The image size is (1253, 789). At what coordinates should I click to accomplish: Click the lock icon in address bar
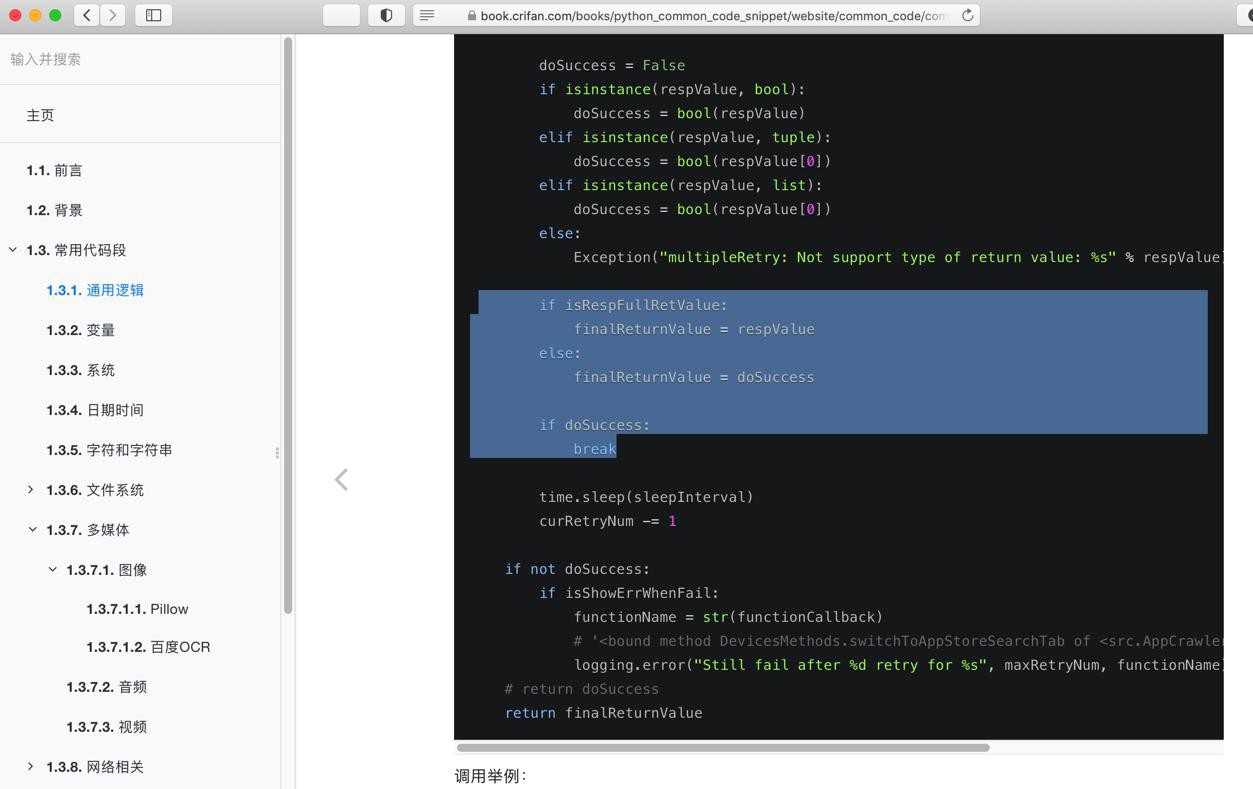472,16
